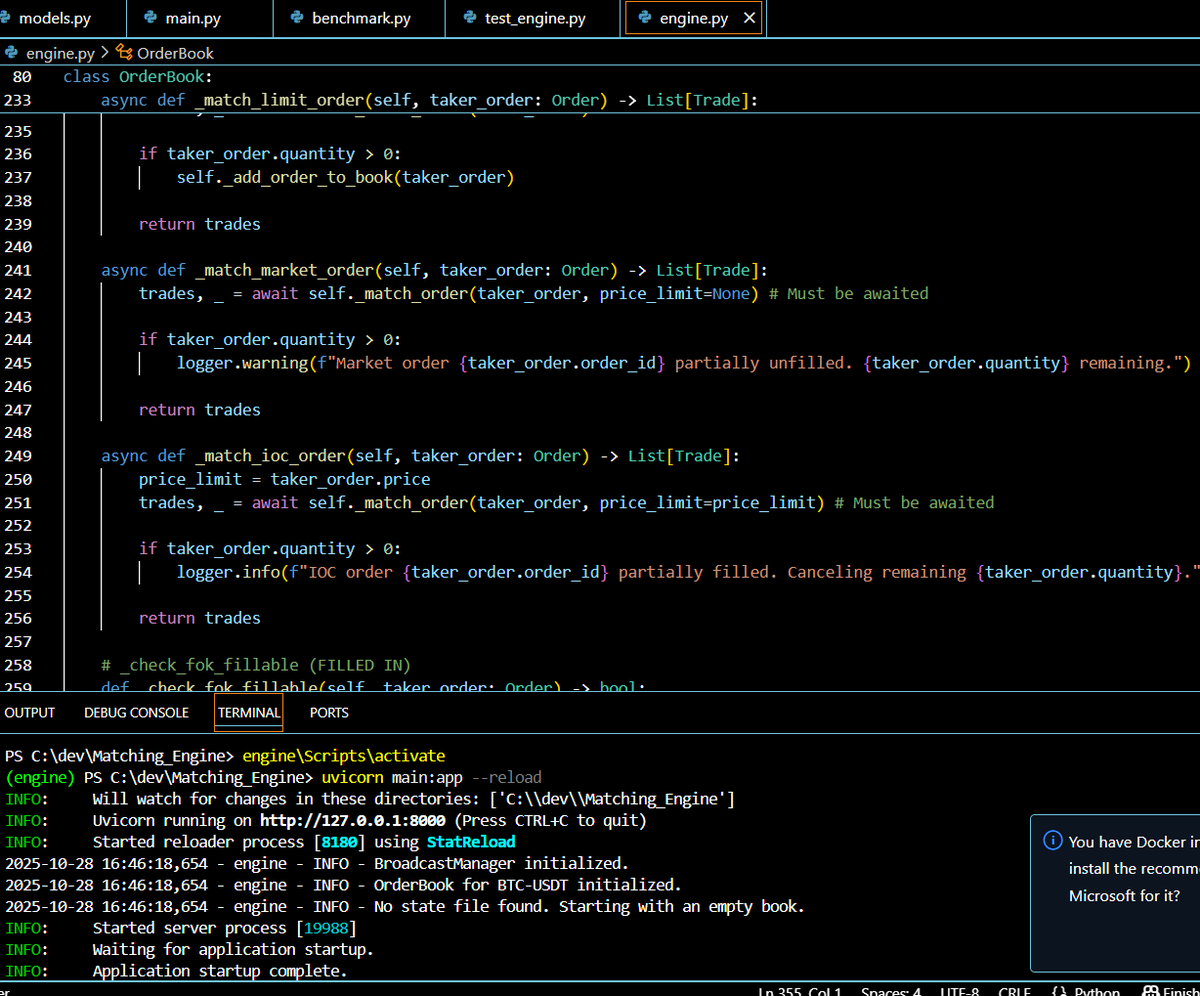1200x996 pixels.
Task: Click reloader process id 8180 in terminal
Action: [340, 842]
